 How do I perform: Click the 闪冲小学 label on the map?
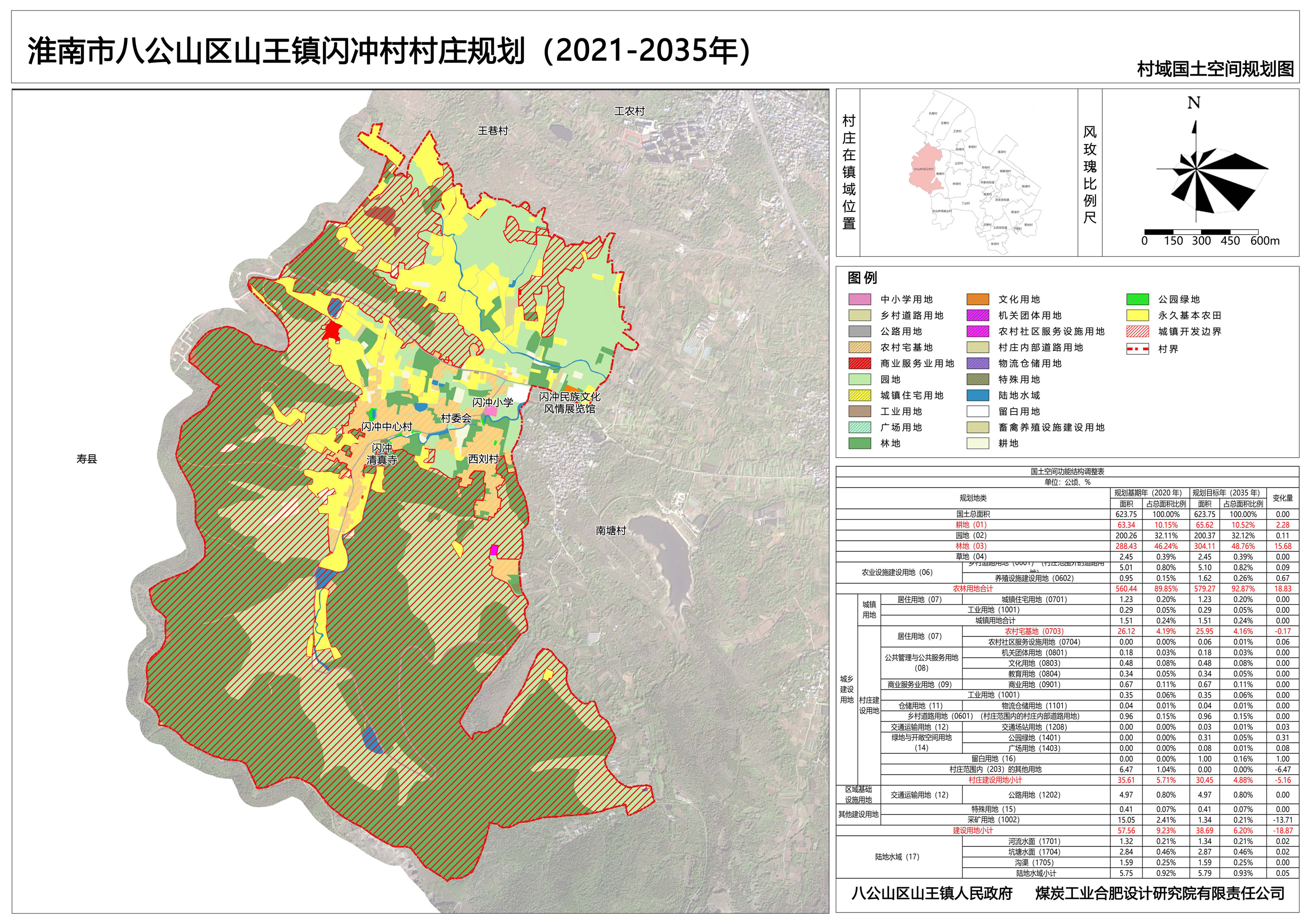[x=492, y=403]
